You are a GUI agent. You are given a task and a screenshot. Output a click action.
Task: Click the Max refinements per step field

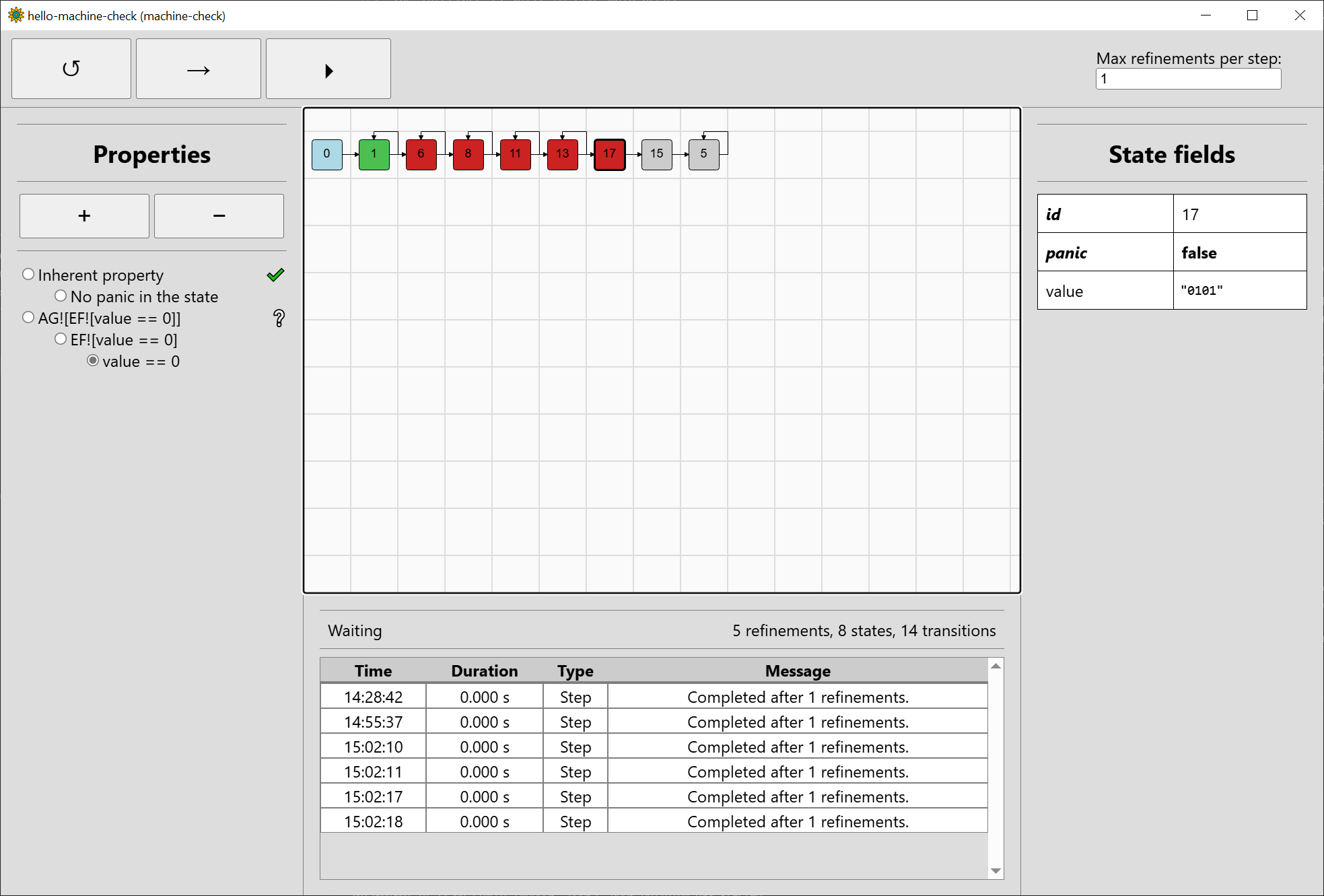1188,79
